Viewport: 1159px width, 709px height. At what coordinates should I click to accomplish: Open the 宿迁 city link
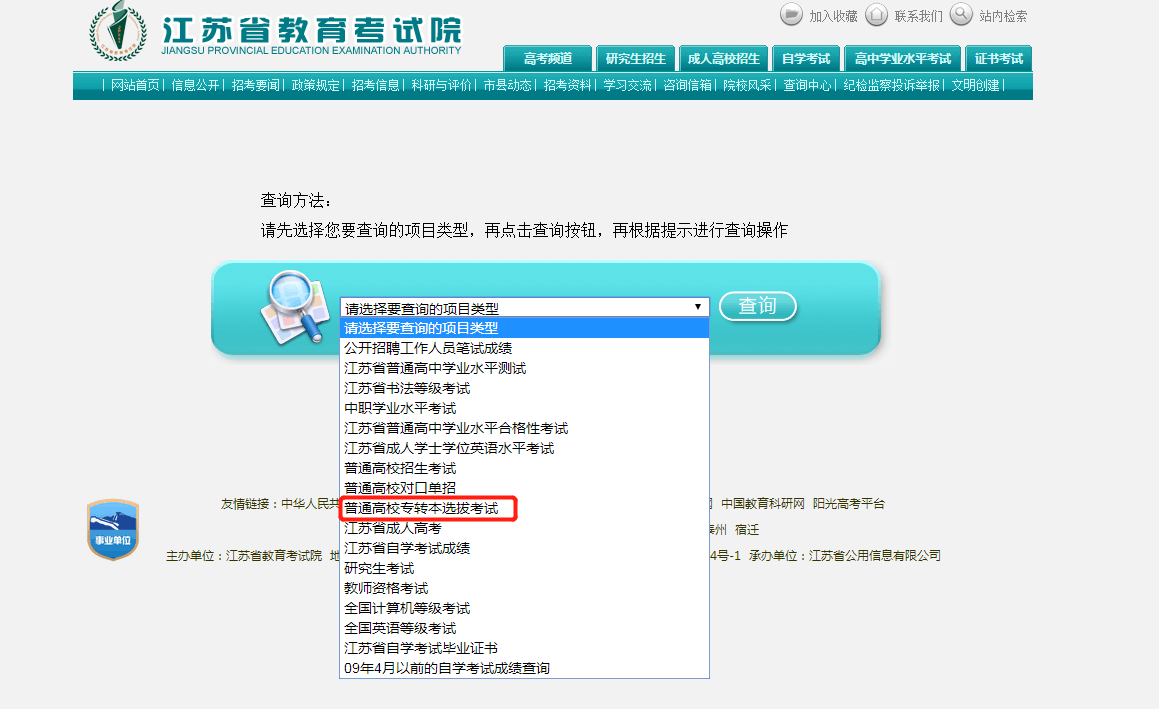(x=747, y=529)
